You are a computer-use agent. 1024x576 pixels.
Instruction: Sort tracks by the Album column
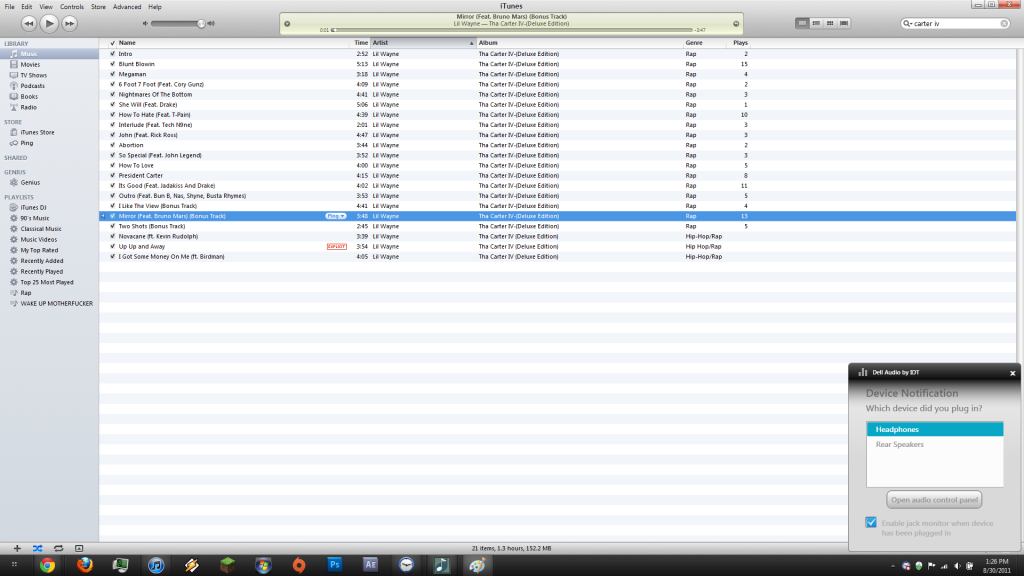(580, 43)
